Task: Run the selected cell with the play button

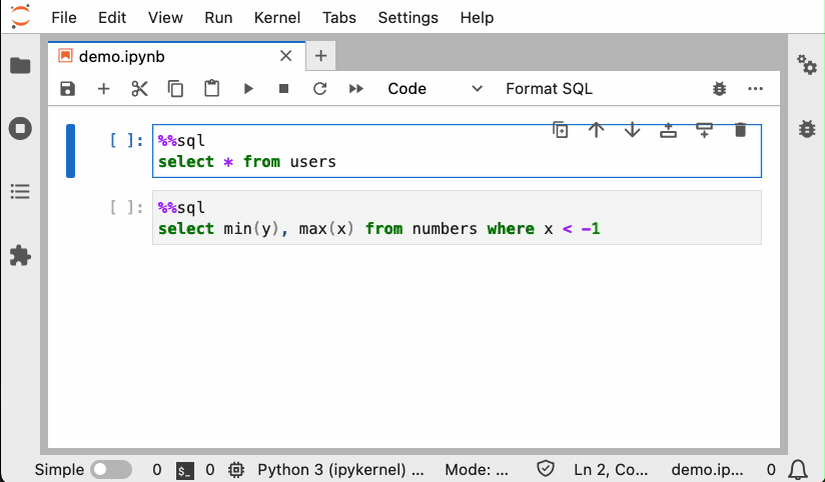Action: tap(248, 89)
